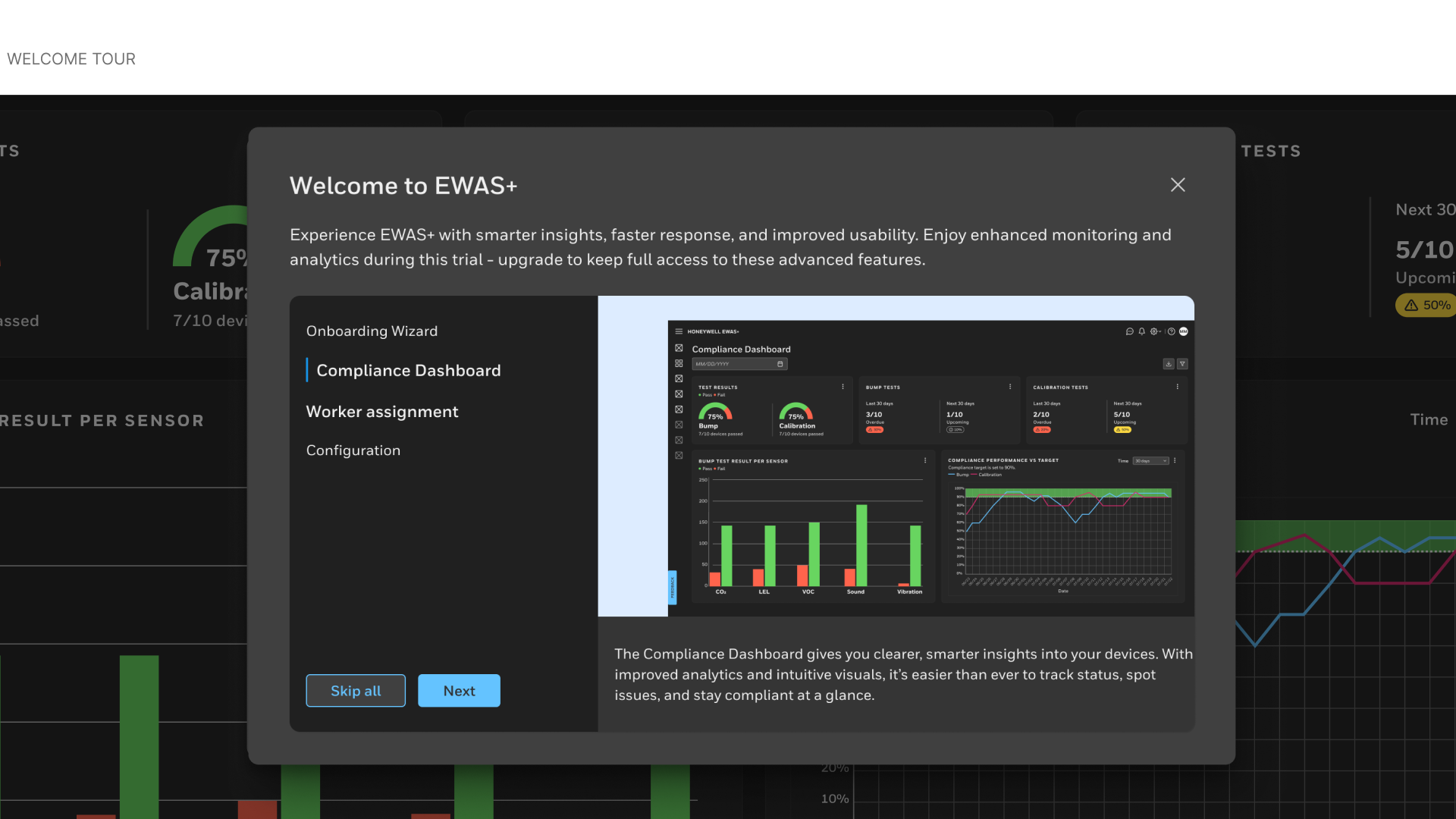Viewport: 1456px width, 819px height.
Task: Select the Onboarding Wizard tour step
Action: click(x=372, y=331)
